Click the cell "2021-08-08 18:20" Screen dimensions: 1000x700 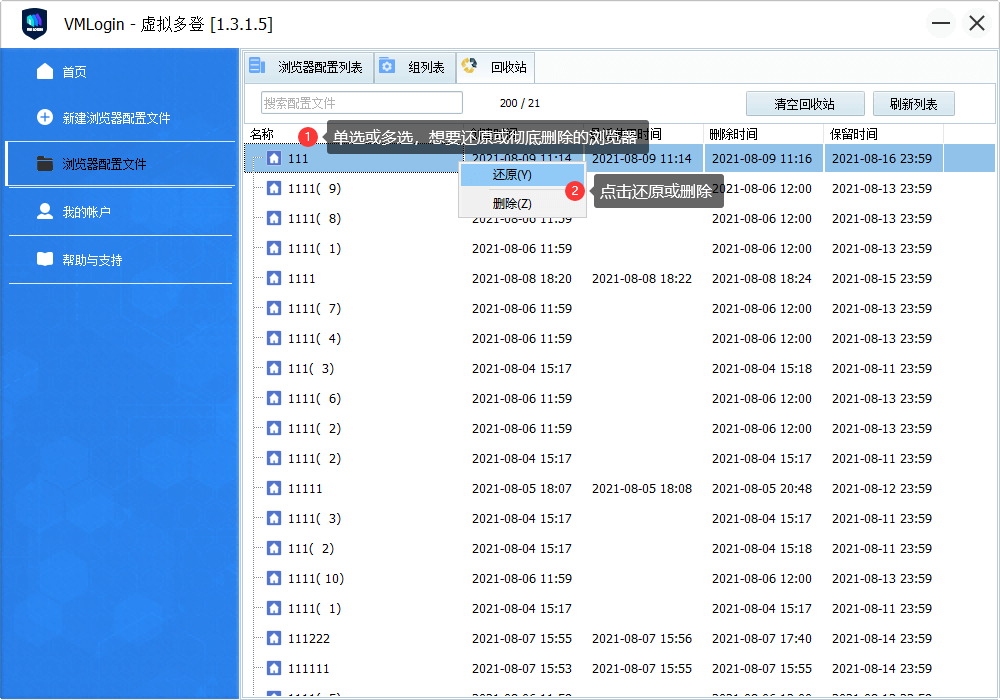coord(522,278)
